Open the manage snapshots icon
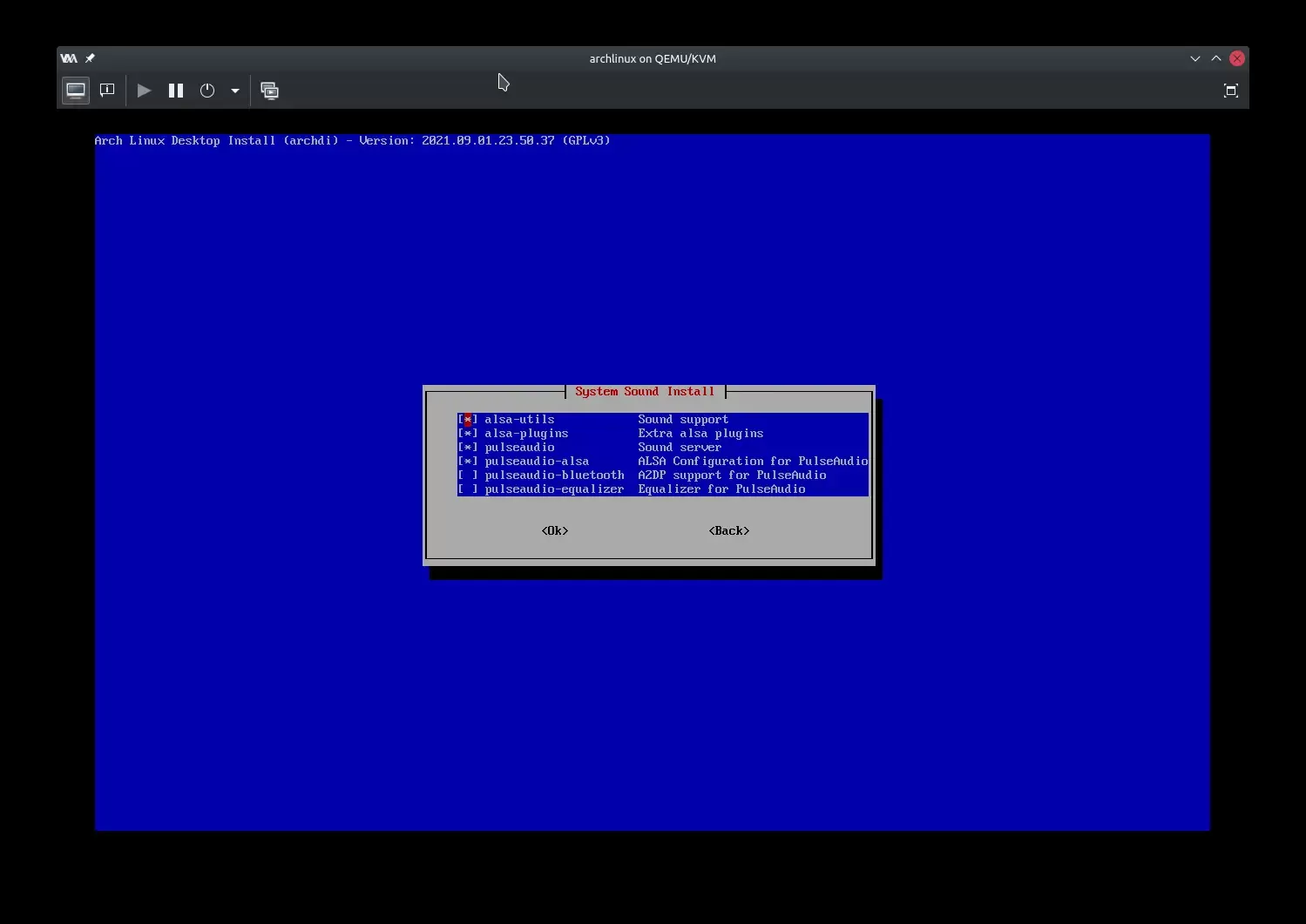 pyautogui.click(x=270, y=91)
